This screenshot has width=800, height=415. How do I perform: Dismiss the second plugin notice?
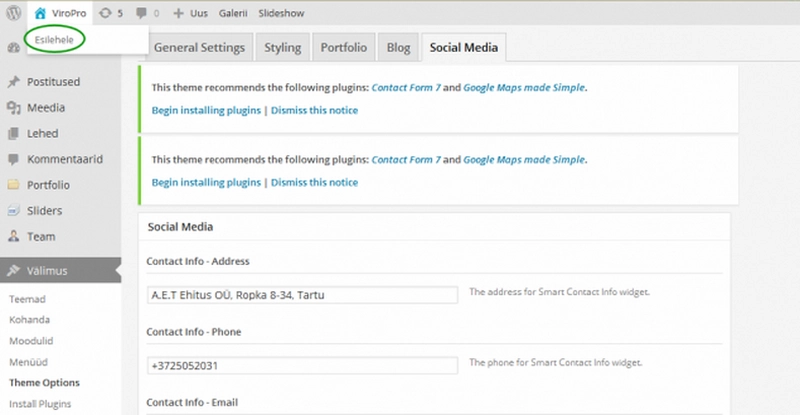tap(314, 182)
